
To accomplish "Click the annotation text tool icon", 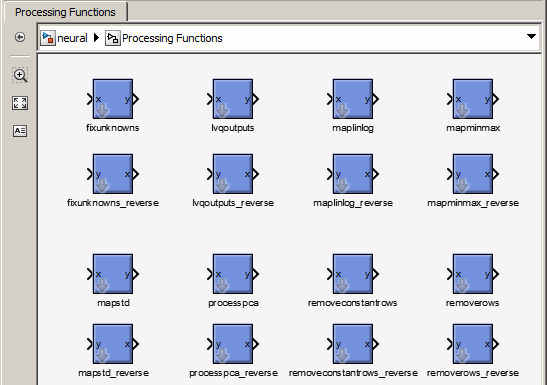I will click(x=20, y=131).
